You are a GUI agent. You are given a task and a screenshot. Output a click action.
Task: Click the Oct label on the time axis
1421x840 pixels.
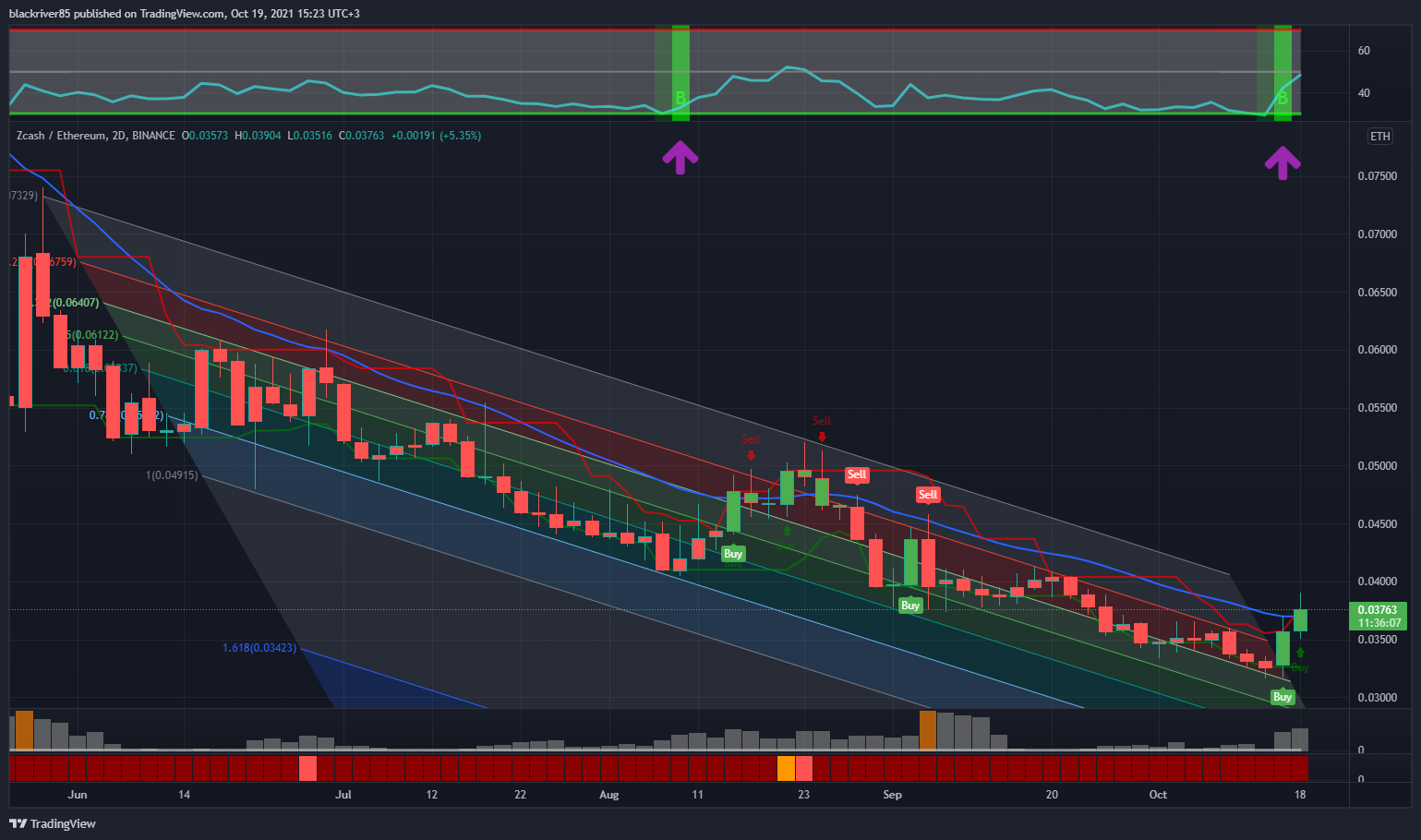coord(1158,795)
